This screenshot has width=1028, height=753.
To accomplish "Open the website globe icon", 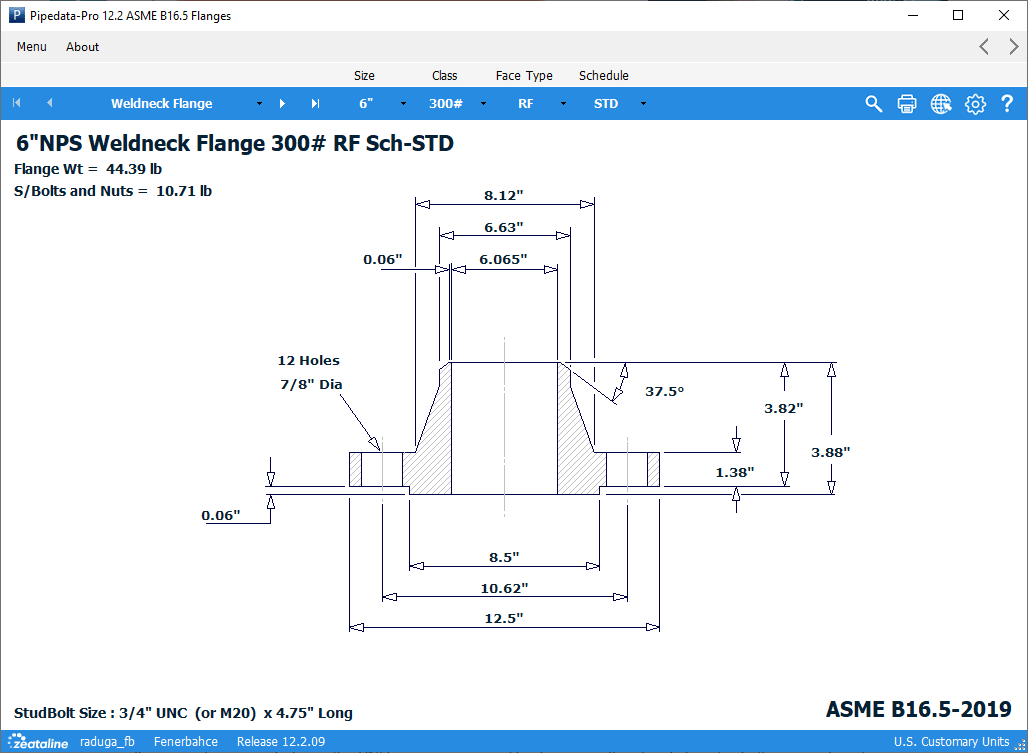I will [941, 103].
